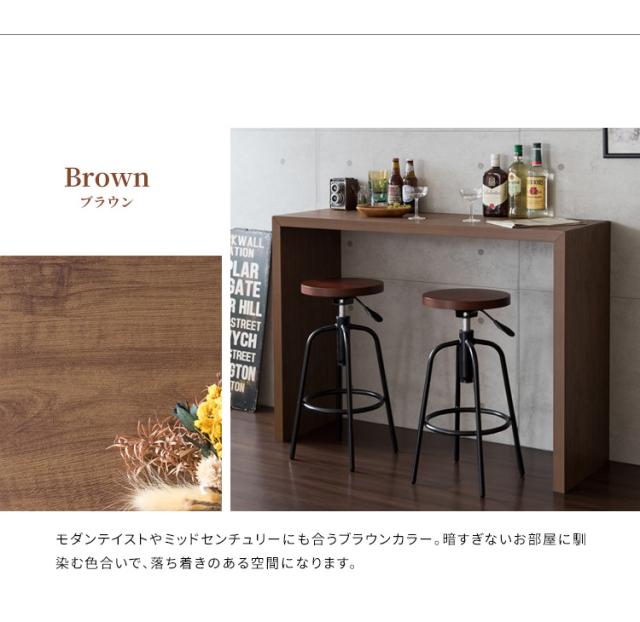Click the green glass tumbler on counter
The width and height of the screenshot is (640, 622).
[x=378, y=187]
